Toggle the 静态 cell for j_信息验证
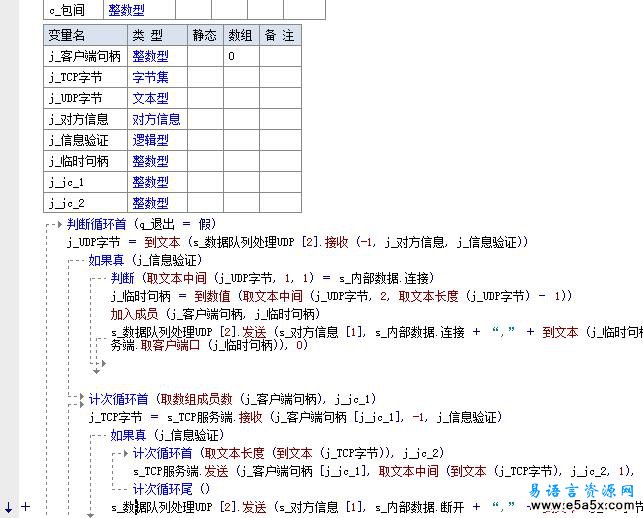The image size is (643, 518). coord(205,140)
